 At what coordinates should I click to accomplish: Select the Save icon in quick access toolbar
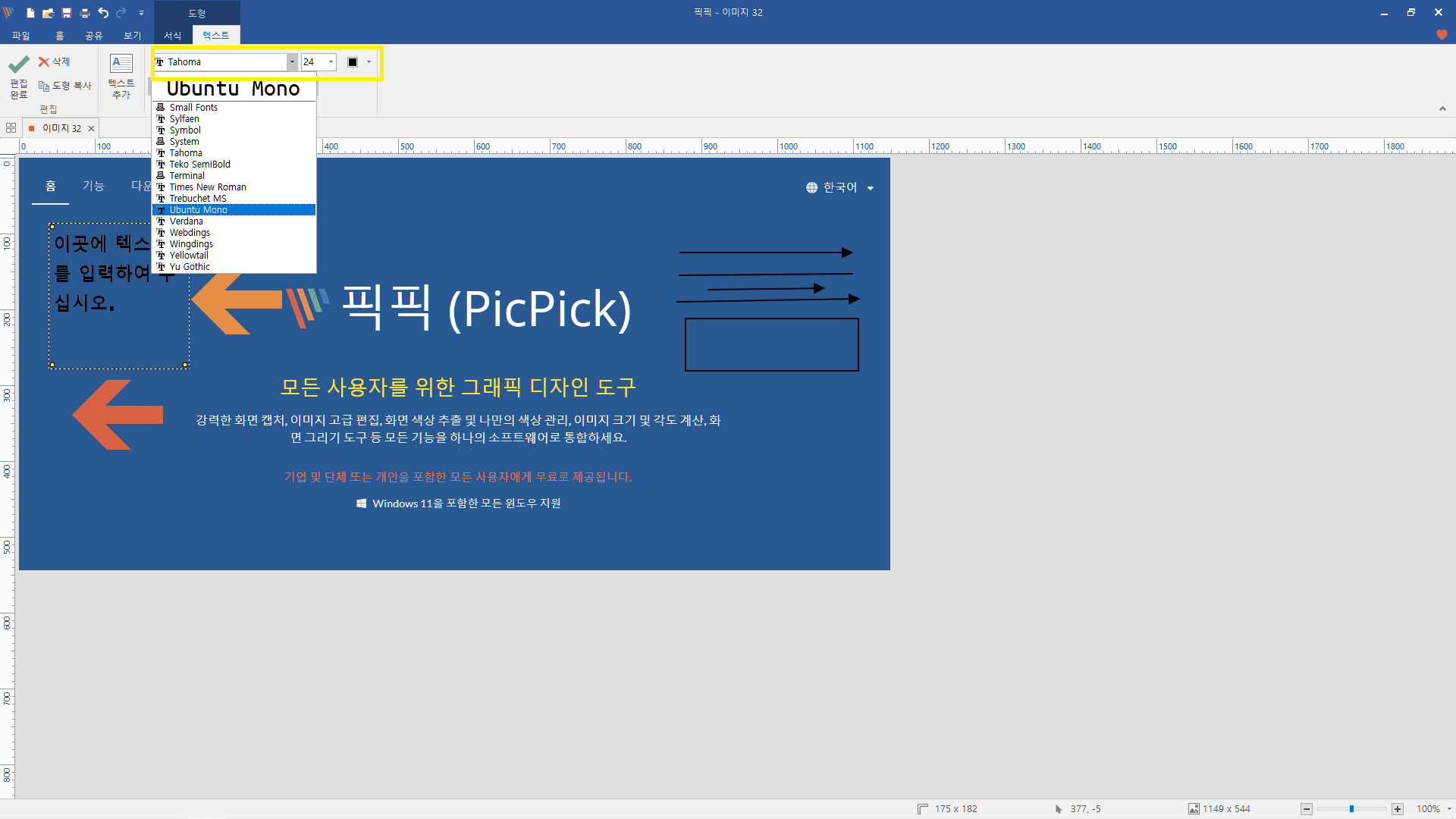[66, 12]
